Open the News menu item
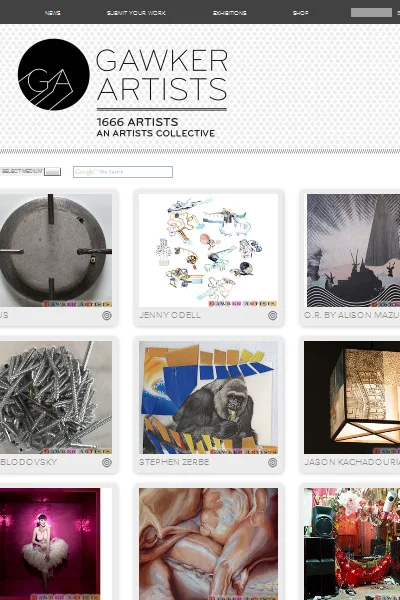Viewport: 400px width, 600px height. [52, 13]
